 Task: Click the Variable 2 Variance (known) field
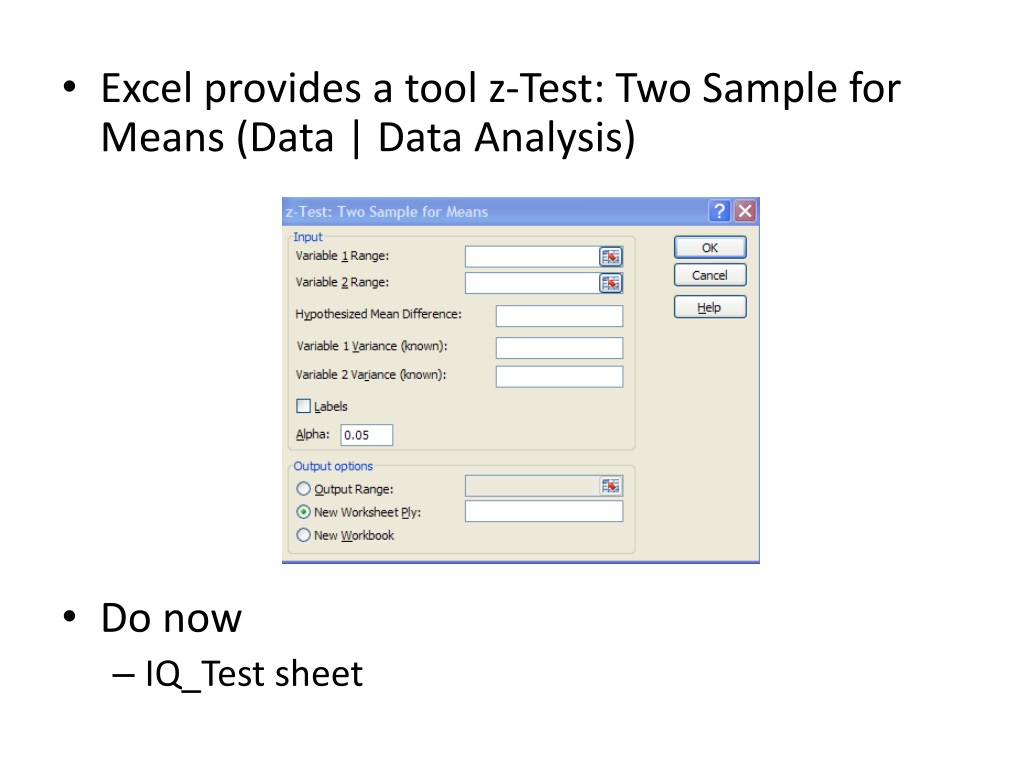(559, 376)
